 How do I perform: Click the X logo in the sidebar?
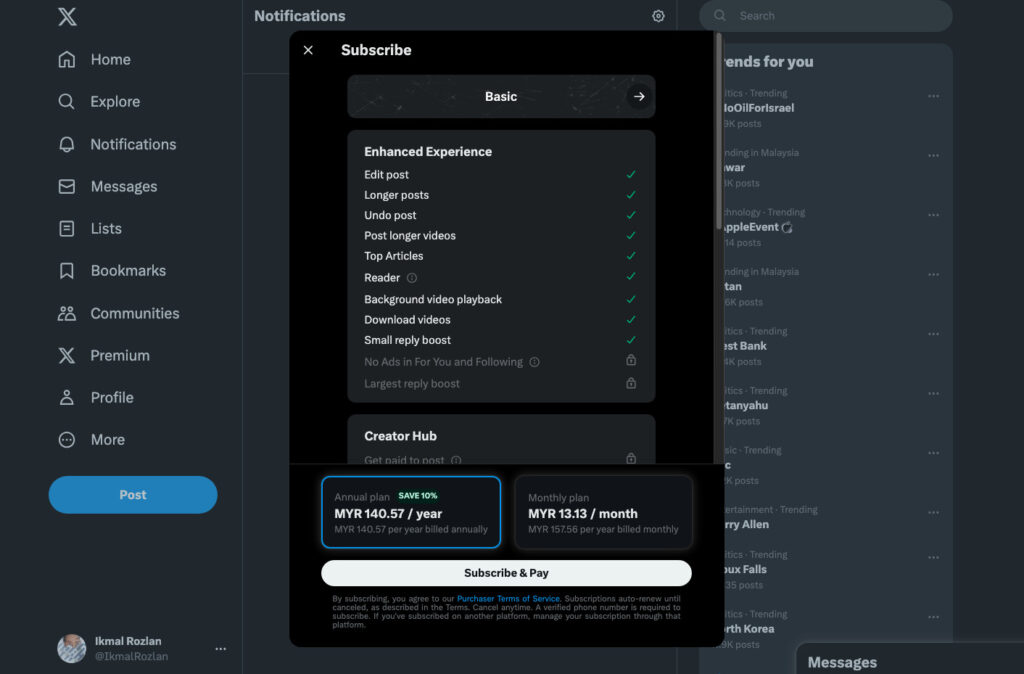pyautogui.click(x=67, y=17)
